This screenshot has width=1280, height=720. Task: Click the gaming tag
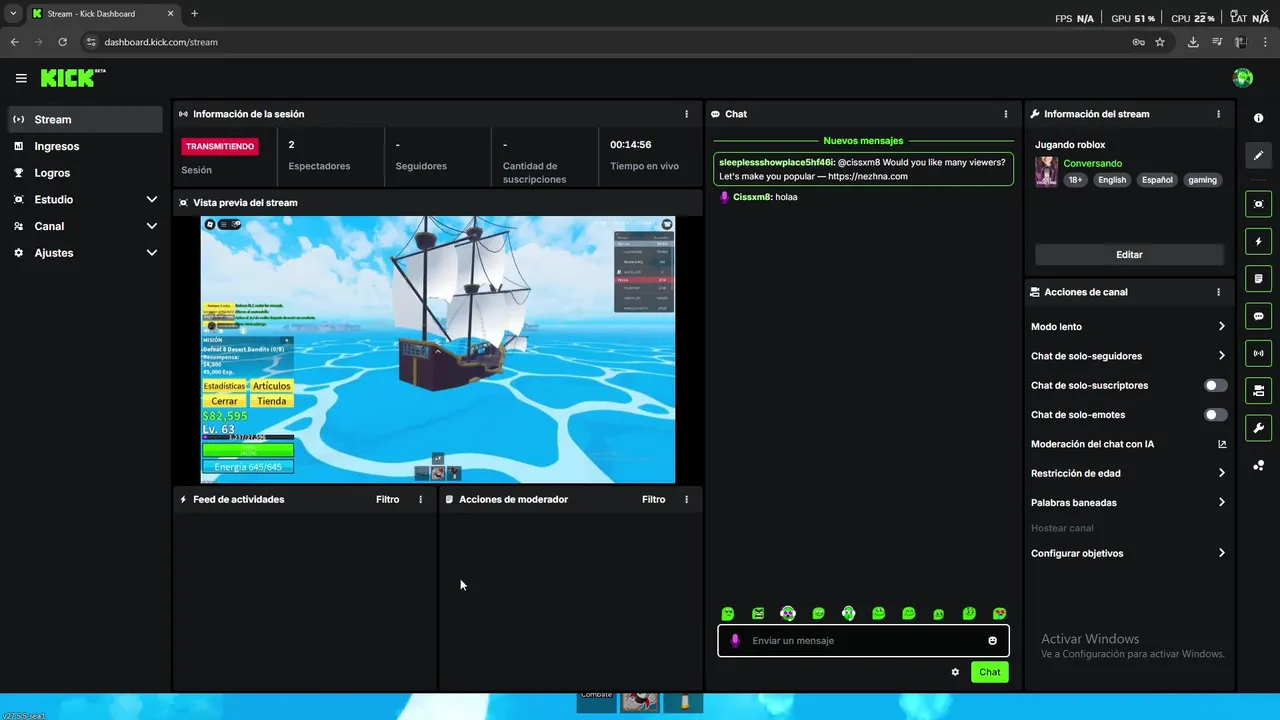1202,180
